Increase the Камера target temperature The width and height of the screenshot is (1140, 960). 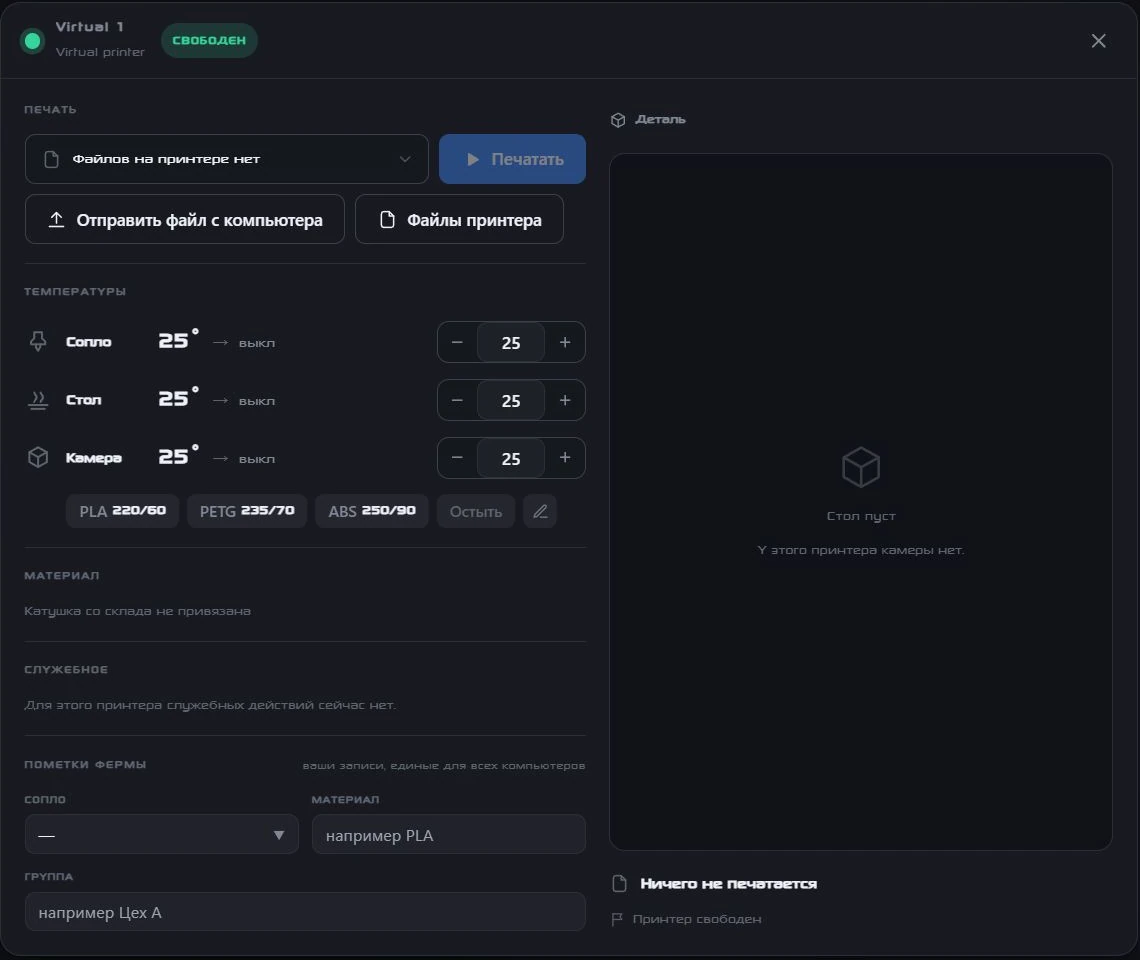[x=565, y=457]
